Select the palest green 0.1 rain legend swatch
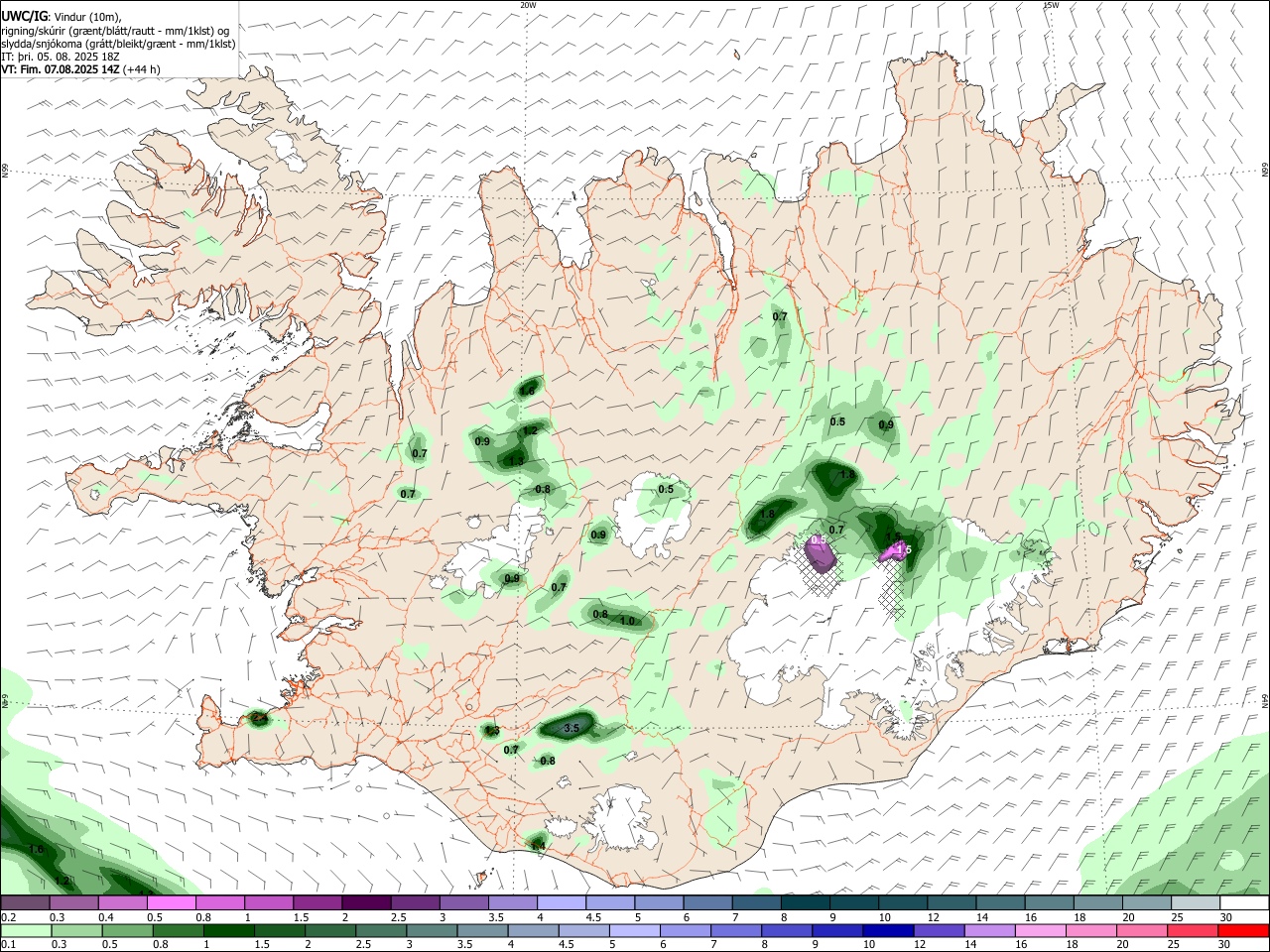This screenshot has width=1270, height=952. pyautogui.click(x=25, y=931)
